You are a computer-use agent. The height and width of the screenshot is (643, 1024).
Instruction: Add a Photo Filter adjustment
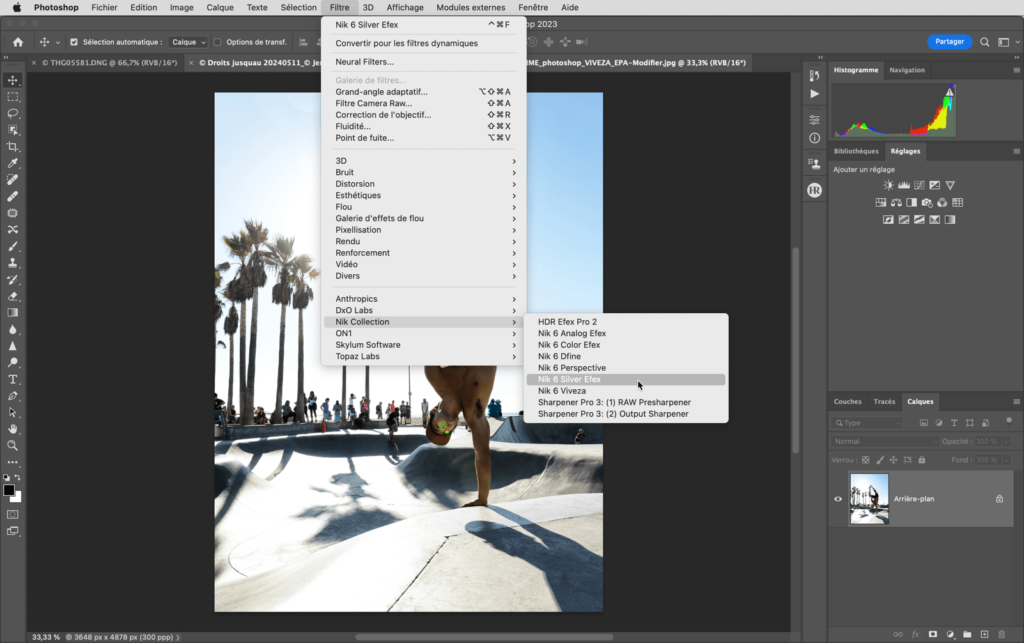point(927,202)
